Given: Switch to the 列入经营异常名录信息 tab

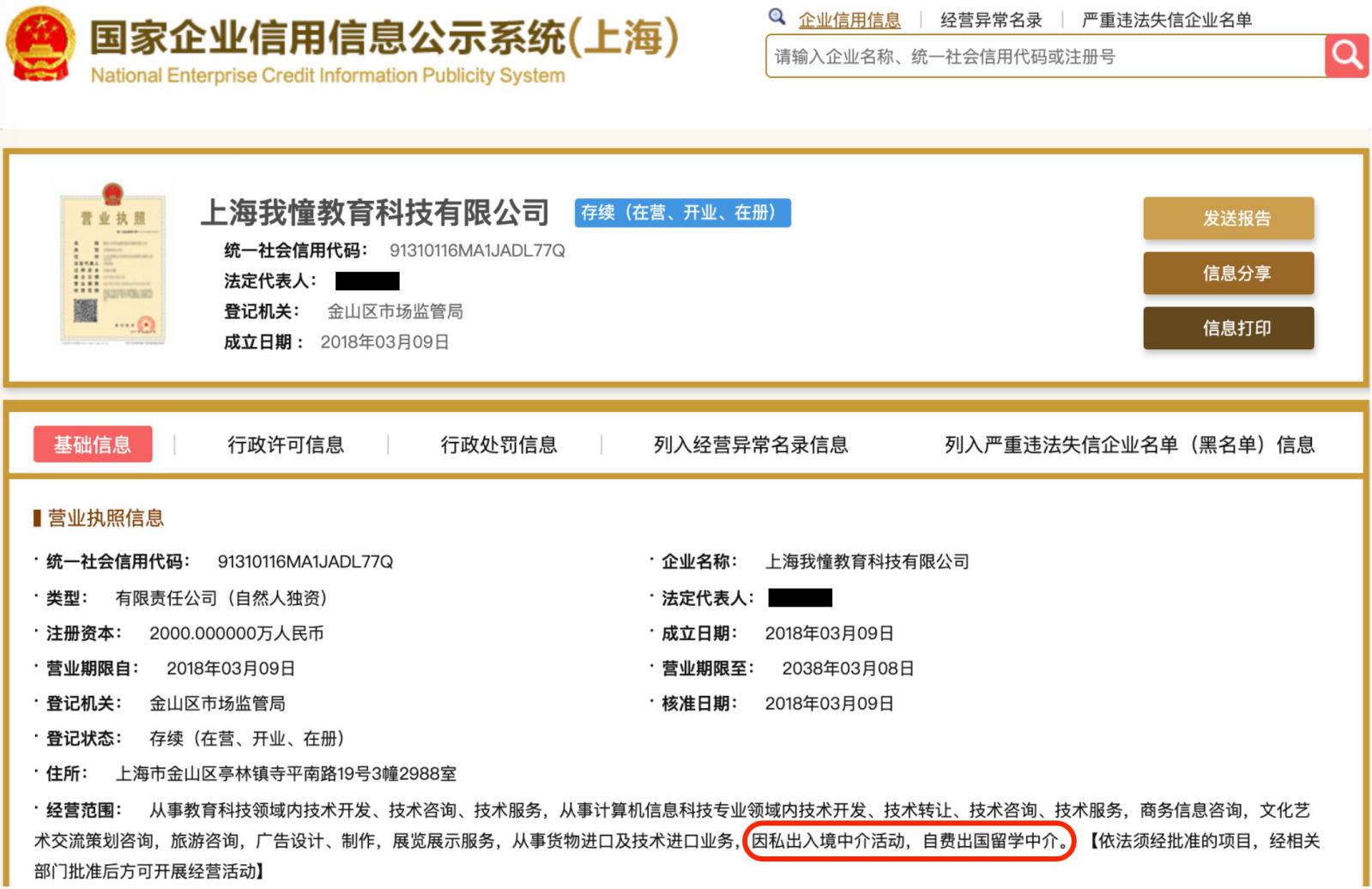Looking at the screenshot, I should [x=751, y=444].
